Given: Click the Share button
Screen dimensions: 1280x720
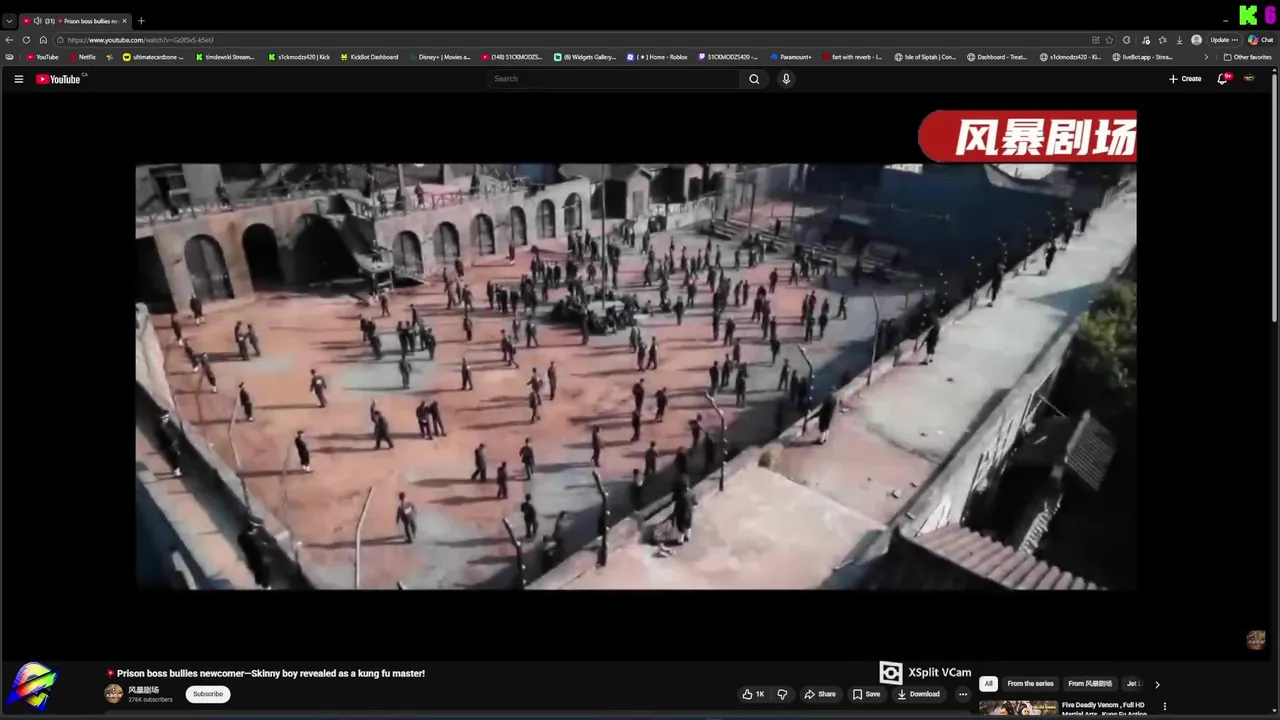Looking at the screenshot, I should 820,694.
